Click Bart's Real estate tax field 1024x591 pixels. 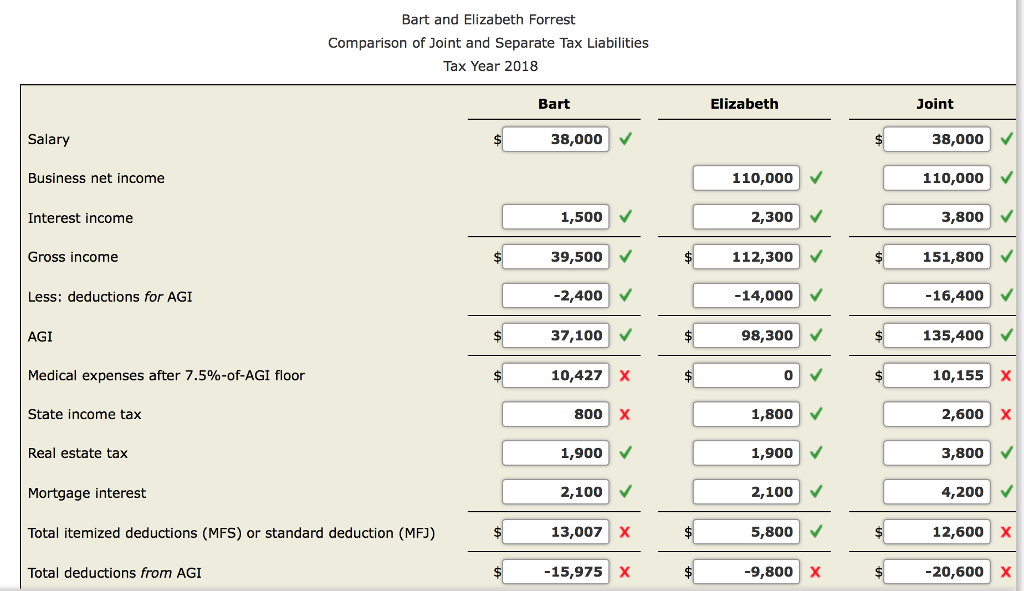pyautogui.click(x=555, y=453)
